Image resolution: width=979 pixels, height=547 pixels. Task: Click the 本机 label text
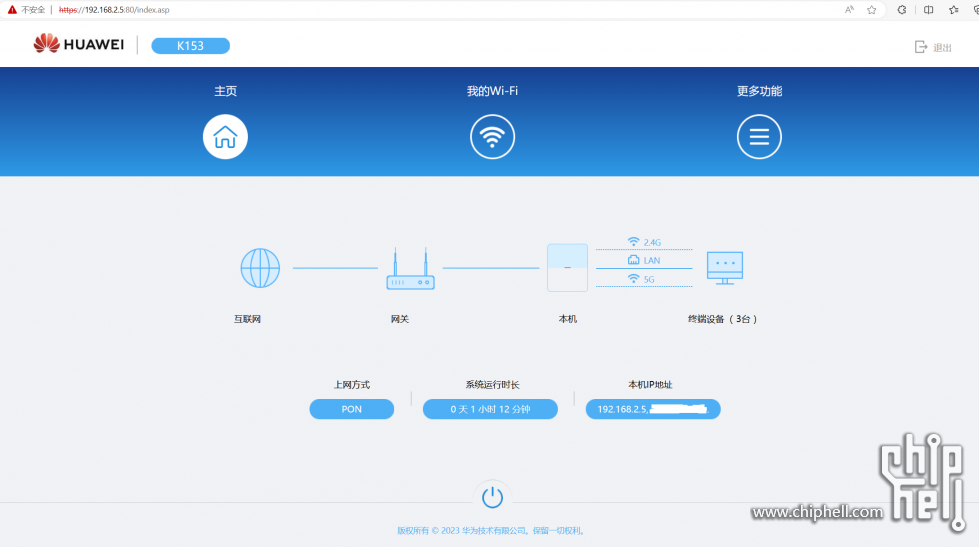[x=568, y=319]
